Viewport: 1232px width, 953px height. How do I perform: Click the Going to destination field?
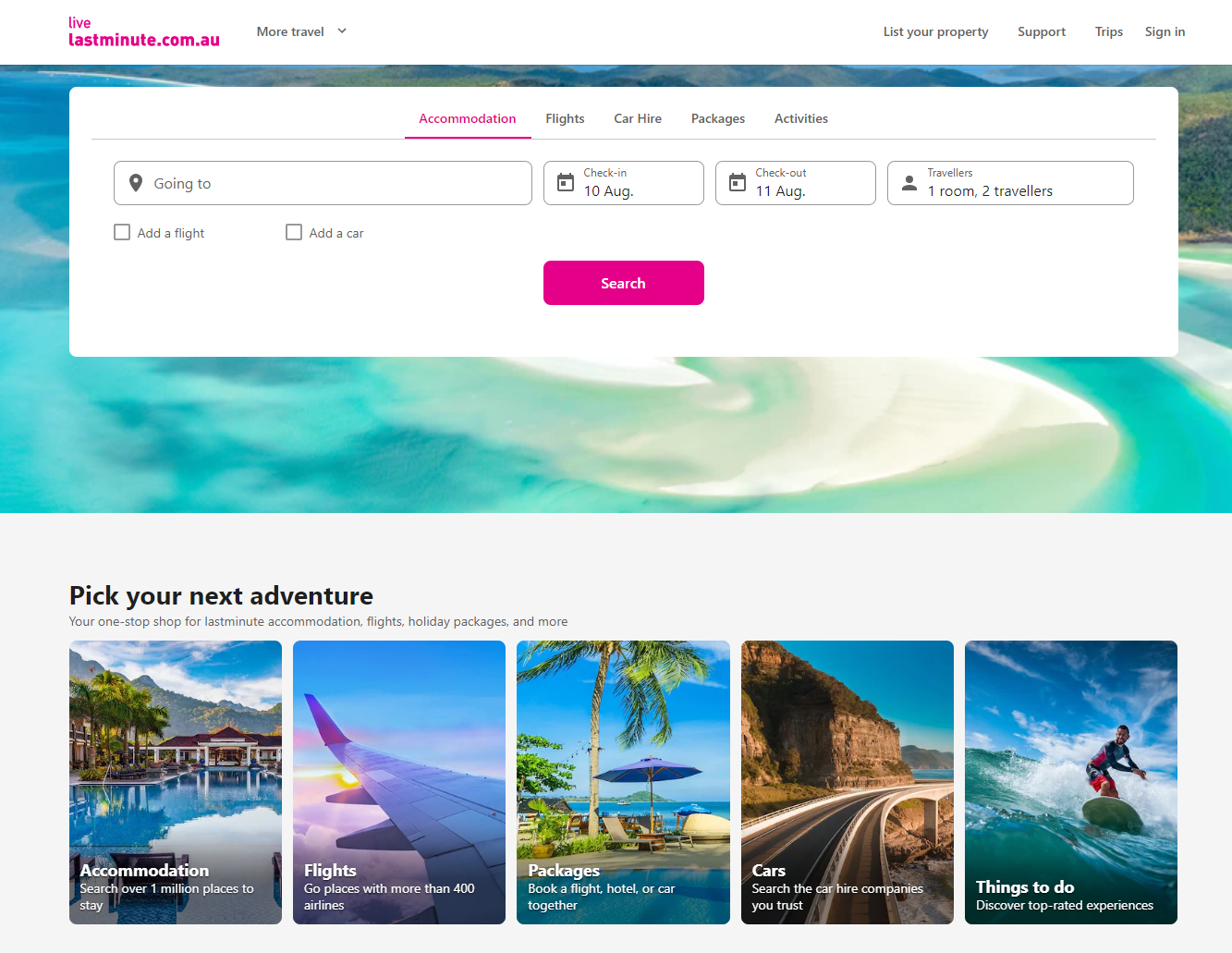click(323, 183)
